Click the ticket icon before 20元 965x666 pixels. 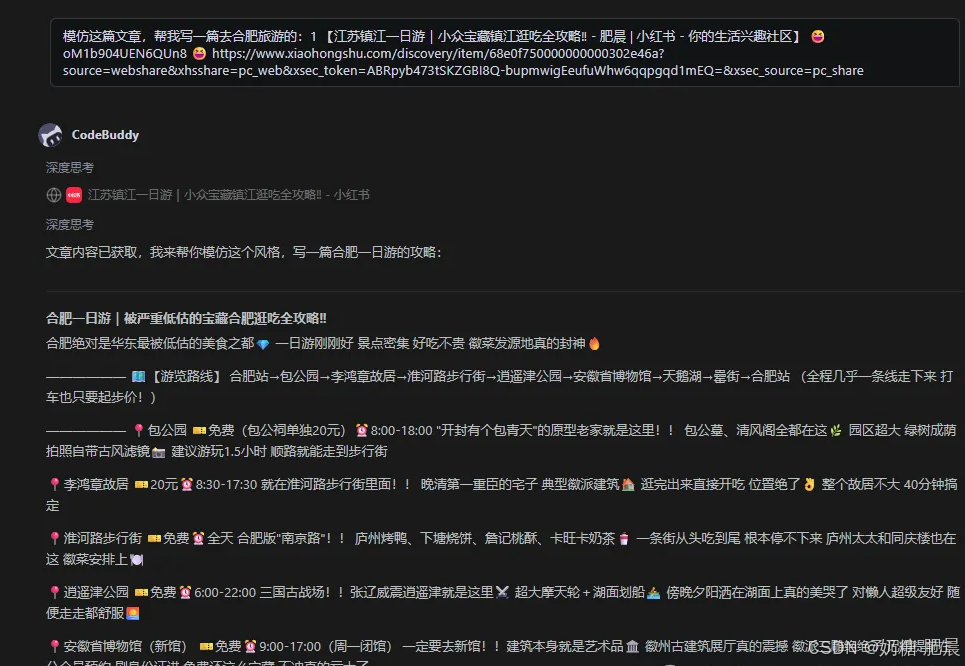pos(142,484)
